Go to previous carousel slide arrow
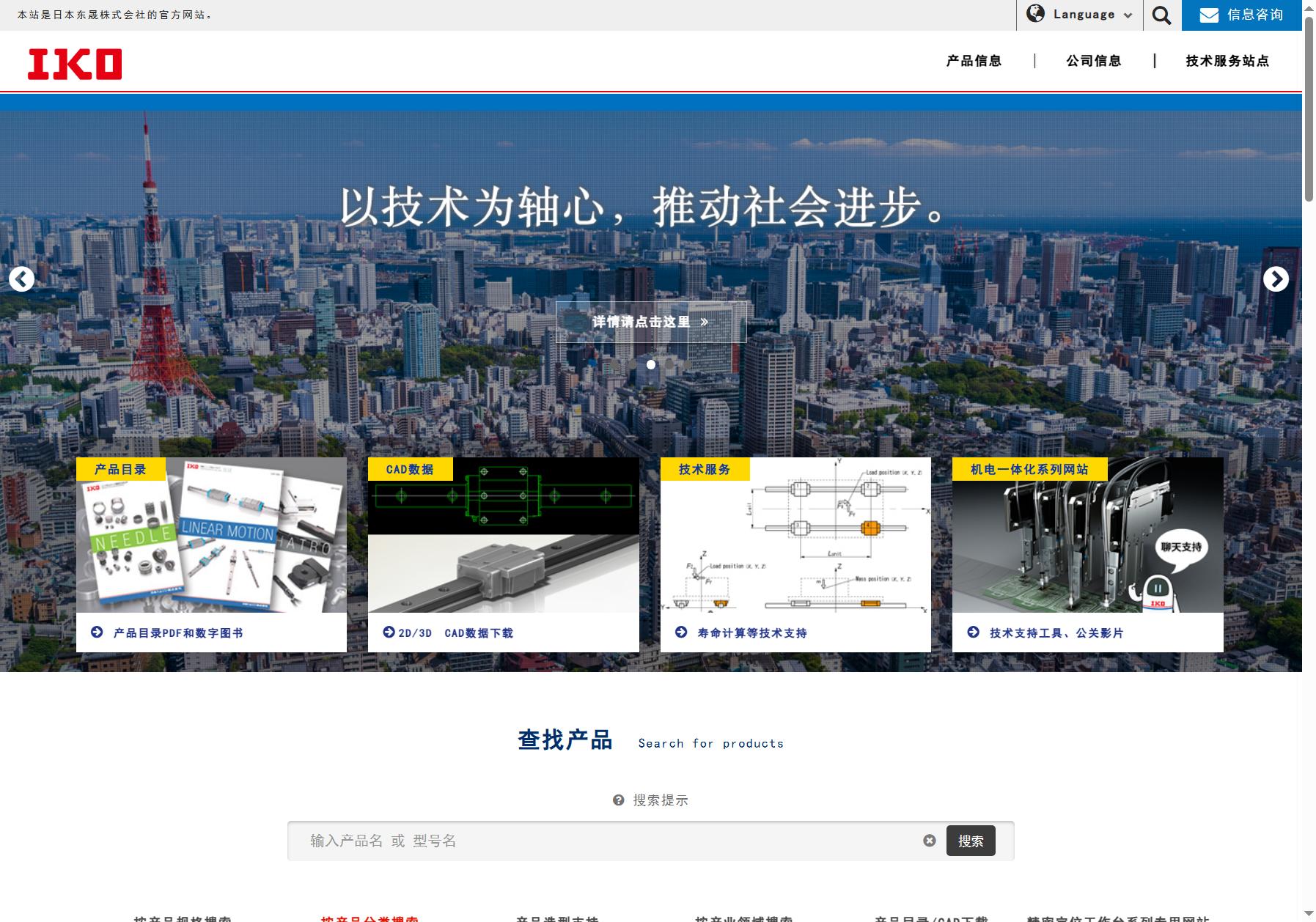Screen dimensions: 1316x922 [21, 279]
